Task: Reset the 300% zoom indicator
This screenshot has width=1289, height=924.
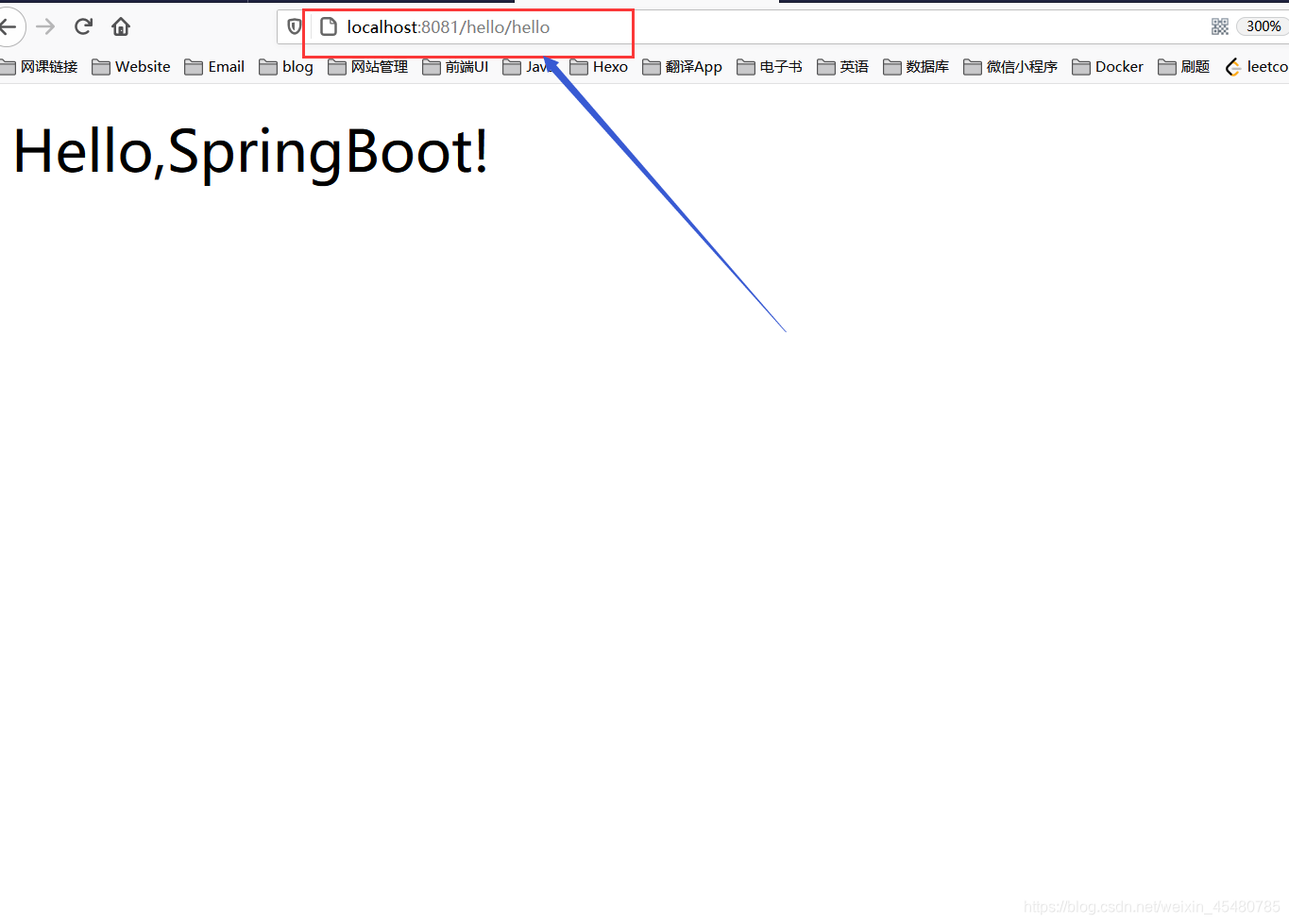Action: click(1263, 26)
